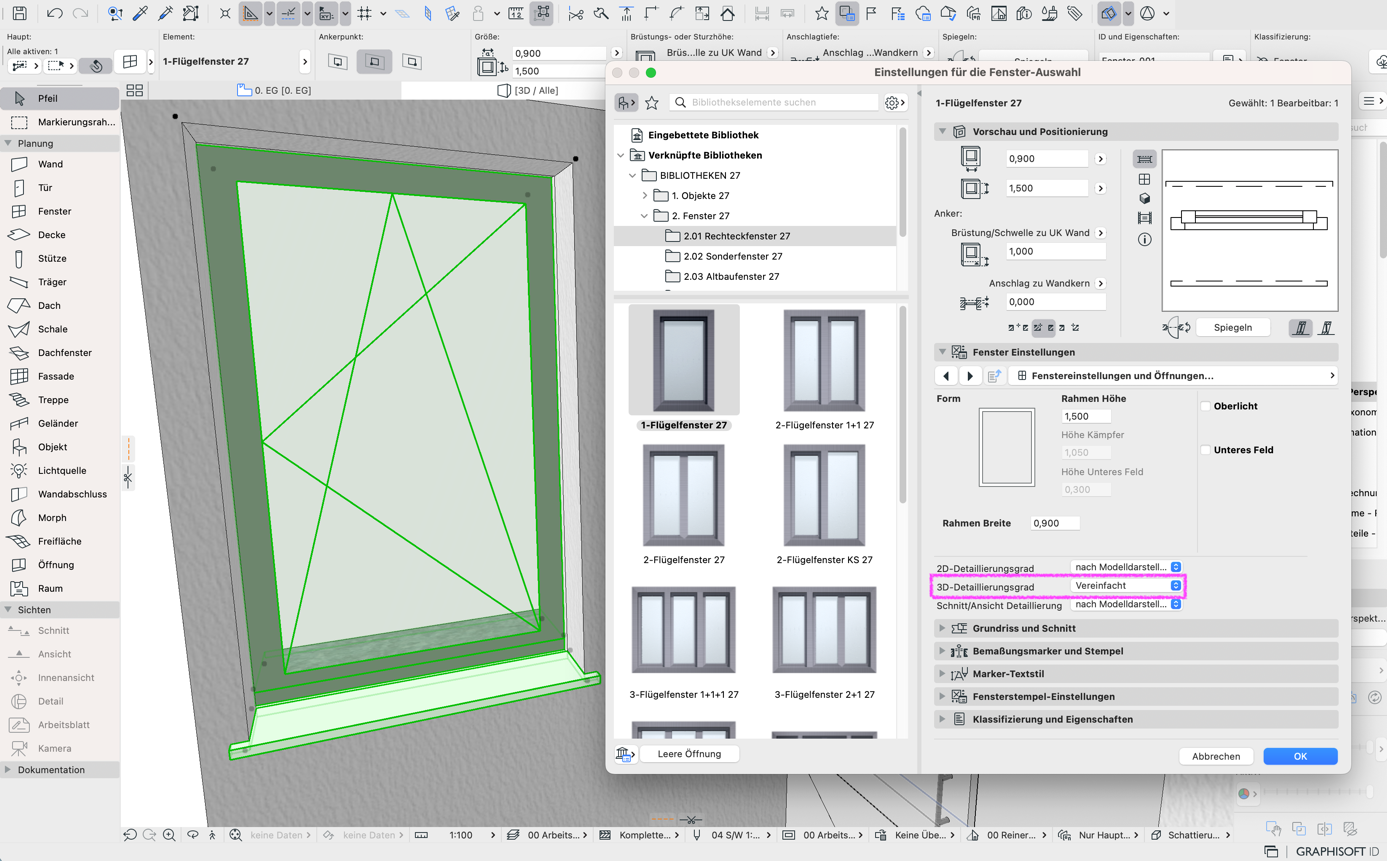Select 2.02 Sonderfenster 27 folder

pos(733,256)
